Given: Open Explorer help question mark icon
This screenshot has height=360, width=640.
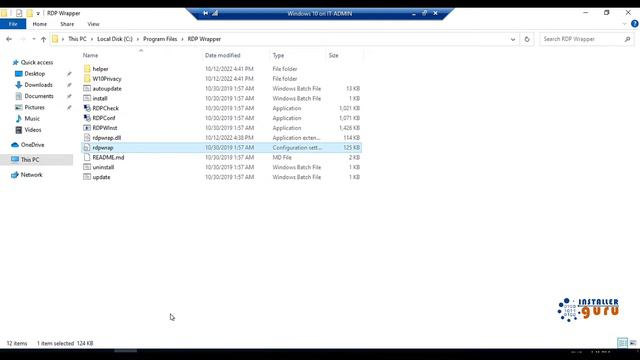Looking at the screenshot, I should click(x=634, y=24).
